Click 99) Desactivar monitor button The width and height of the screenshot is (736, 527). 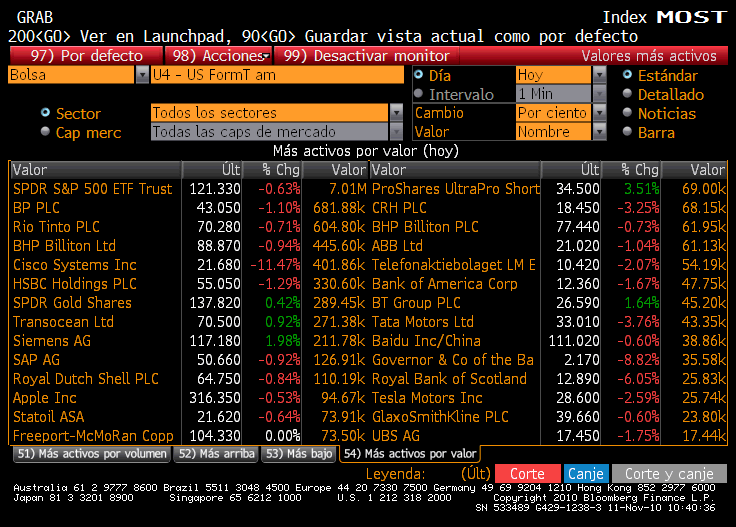(367, 56)
